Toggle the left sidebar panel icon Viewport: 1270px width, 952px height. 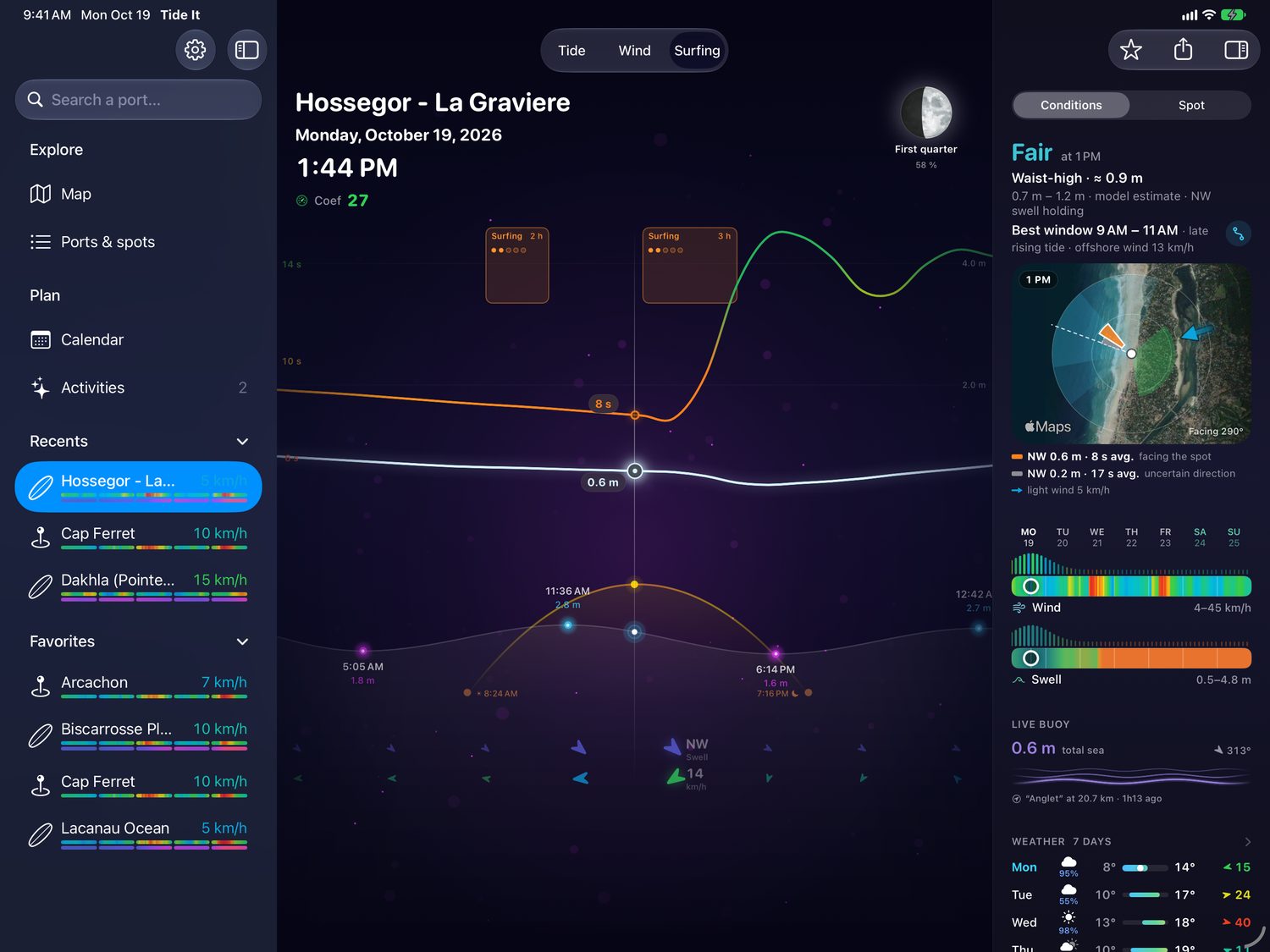(246, 50)
